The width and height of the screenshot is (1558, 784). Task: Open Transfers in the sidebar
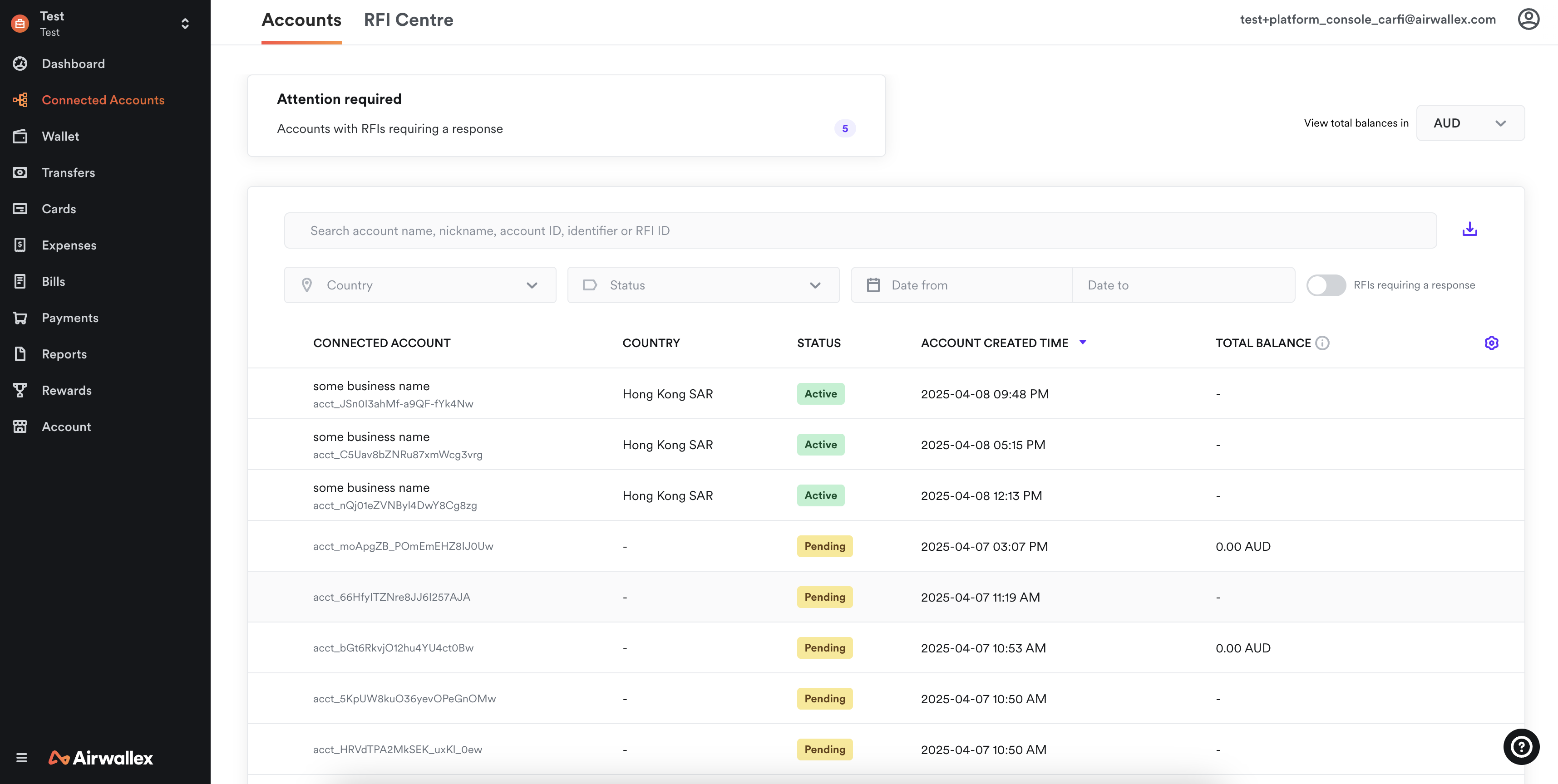click(x=69, y=173)
